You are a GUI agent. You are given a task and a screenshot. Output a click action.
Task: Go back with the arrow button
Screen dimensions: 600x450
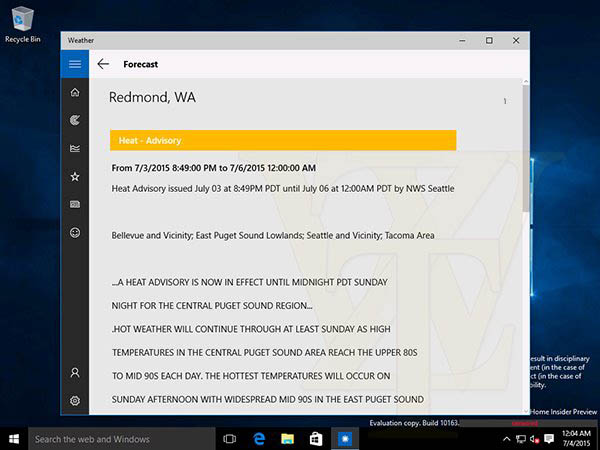click(x=103, y=64)
